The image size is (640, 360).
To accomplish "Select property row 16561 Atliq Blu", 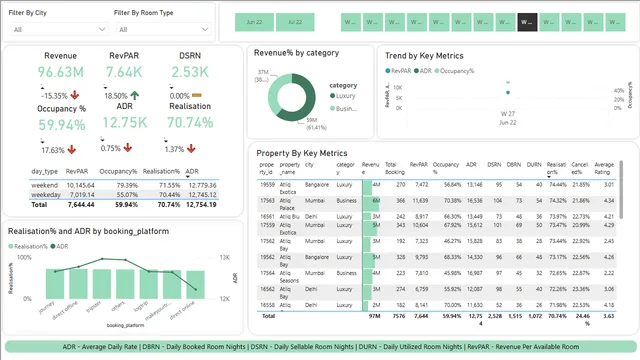I will pos(436,216).
